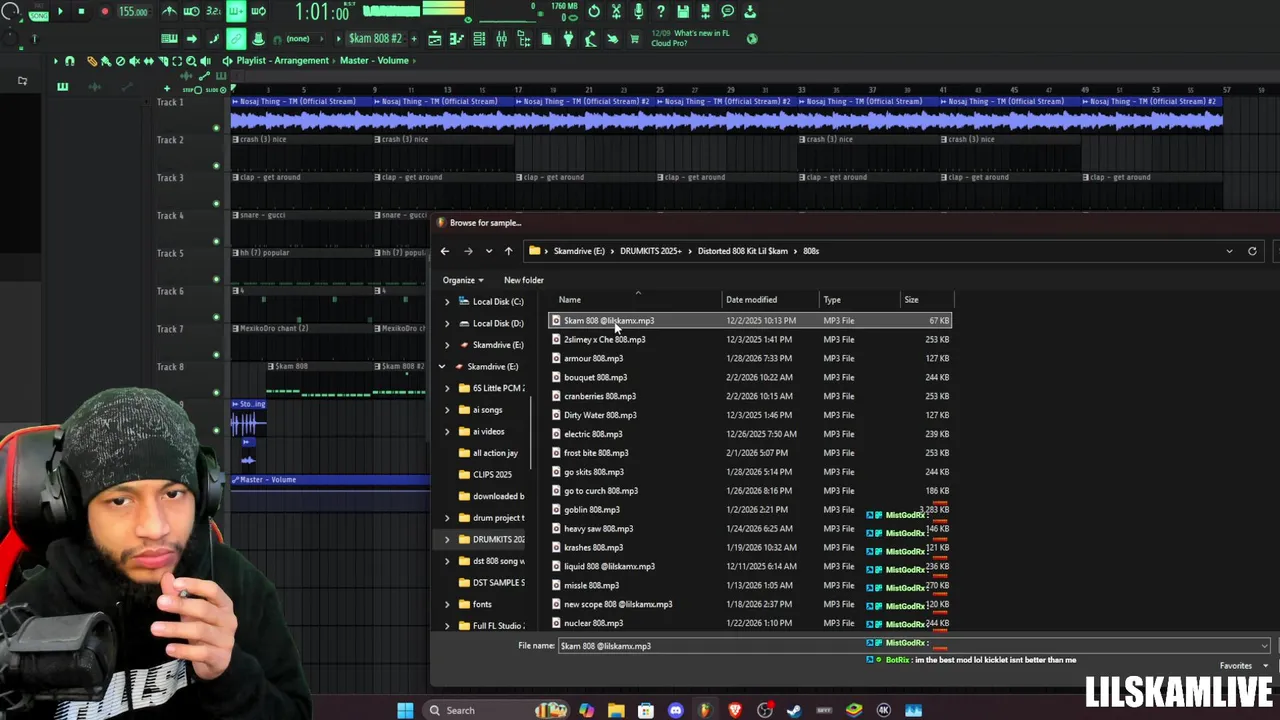
Task: Click DRUMKITS 2025+ in address path
Action: click(651, 251)
